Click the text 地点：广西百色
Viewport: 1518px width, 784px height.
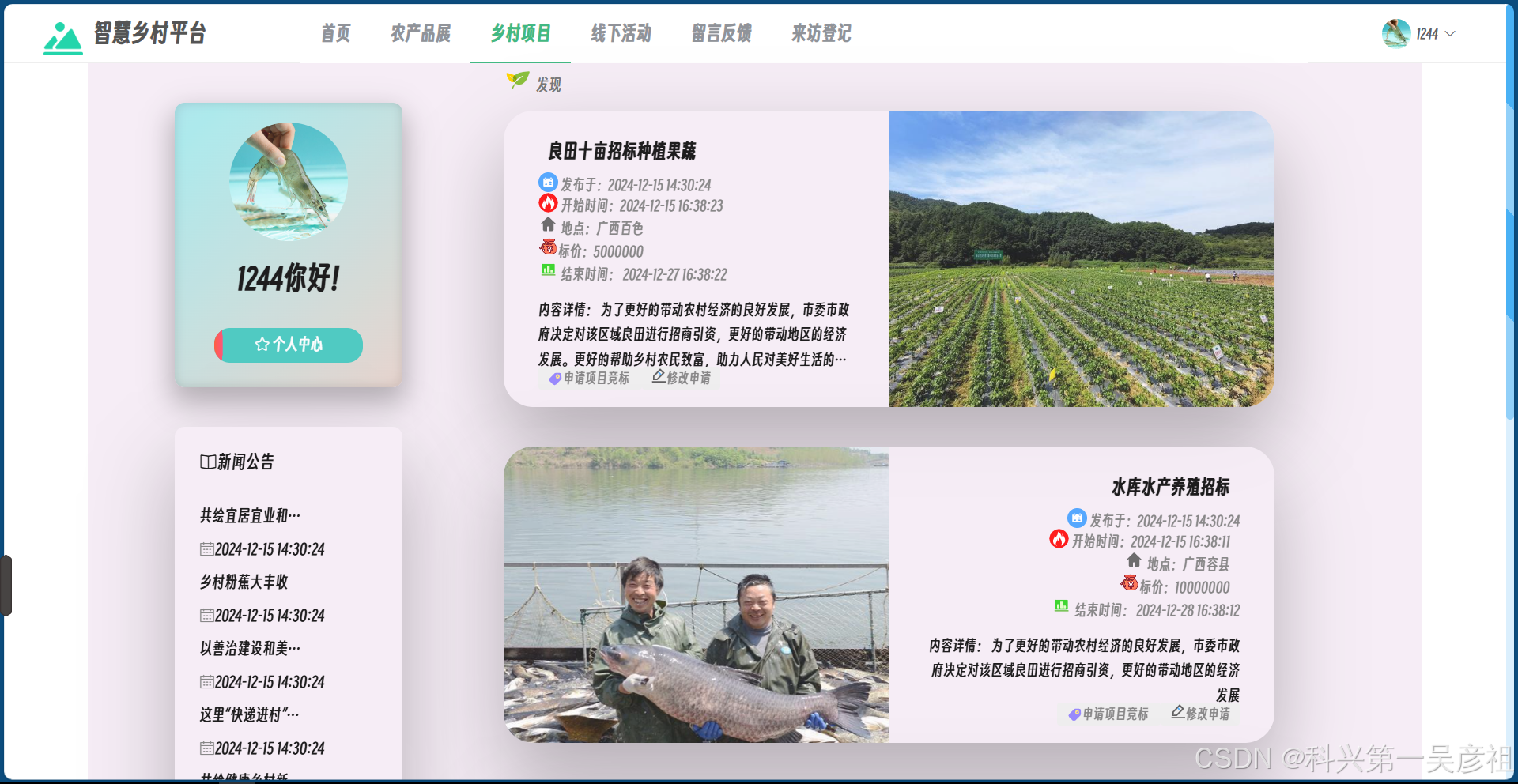(x=602, y=228)
